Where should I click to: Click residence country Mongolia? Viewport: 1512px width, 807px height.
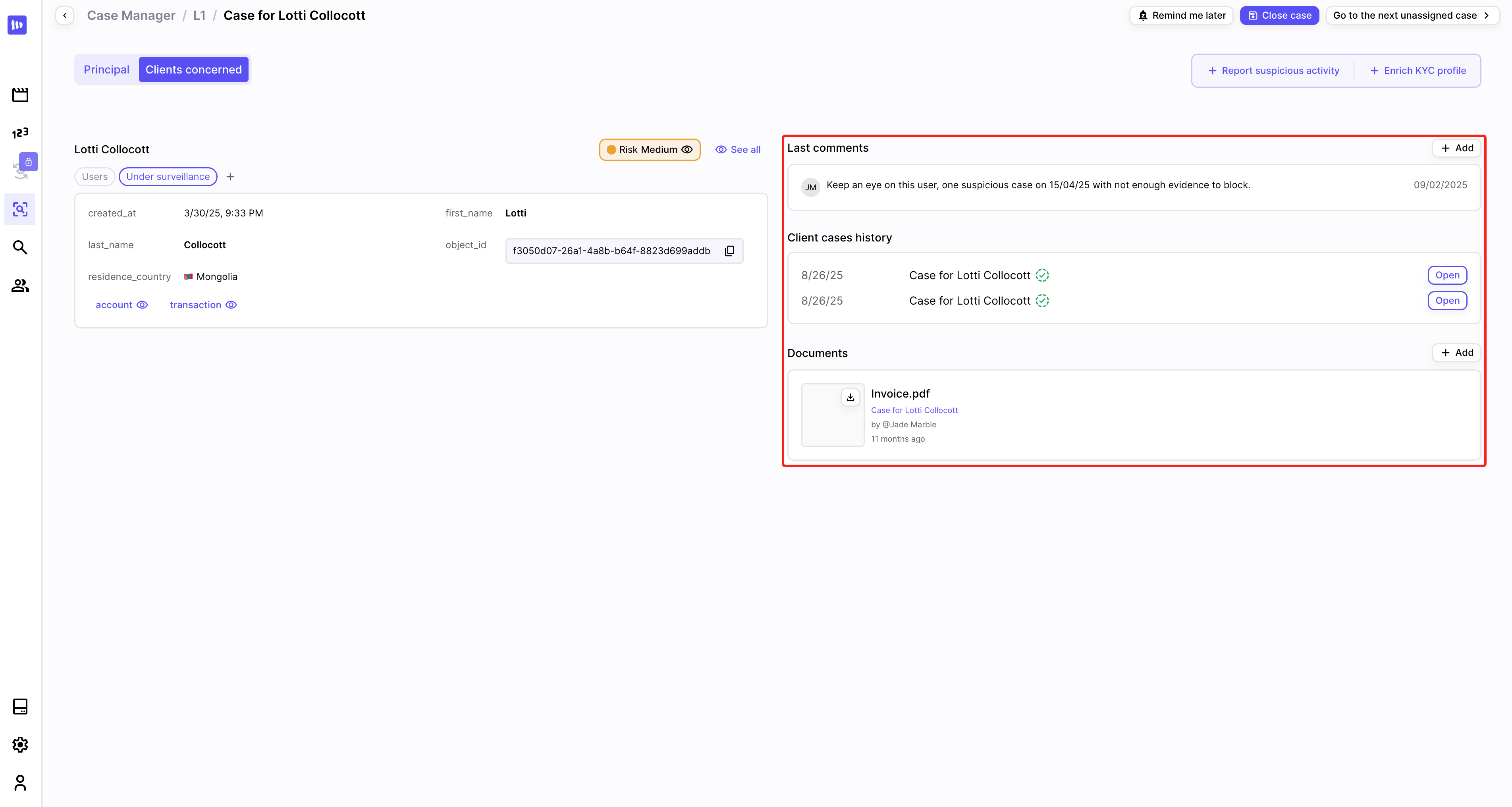point(210,276)
